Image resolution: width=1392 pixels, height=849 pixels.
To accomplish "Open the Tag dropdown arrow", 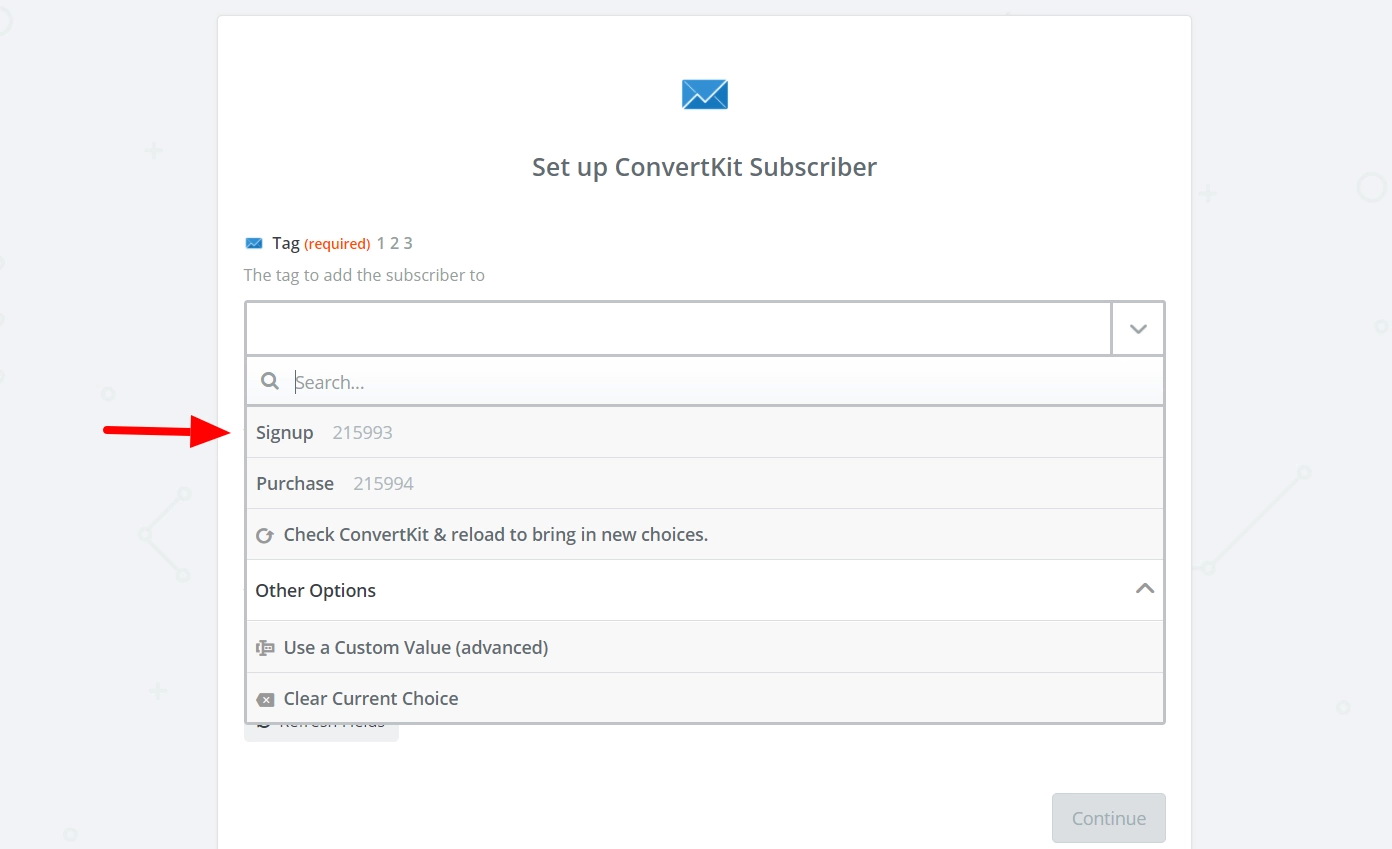I will click(x=1138, y=328).
